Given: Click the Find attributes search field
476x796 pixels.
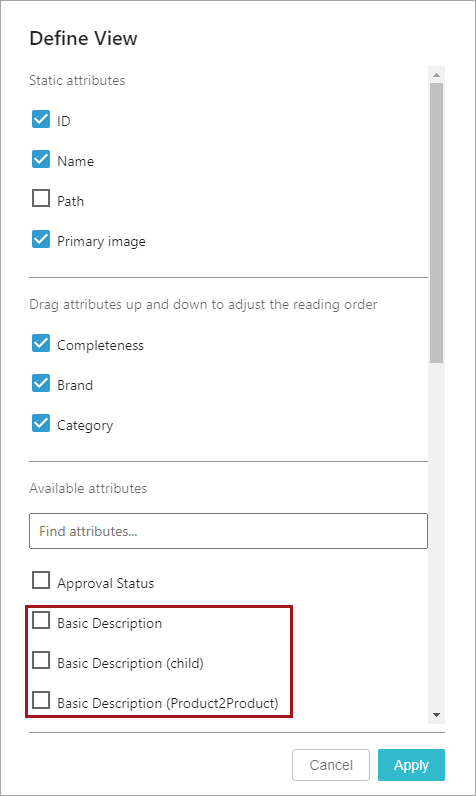Looking at the screenshot, I should point(228,531).
